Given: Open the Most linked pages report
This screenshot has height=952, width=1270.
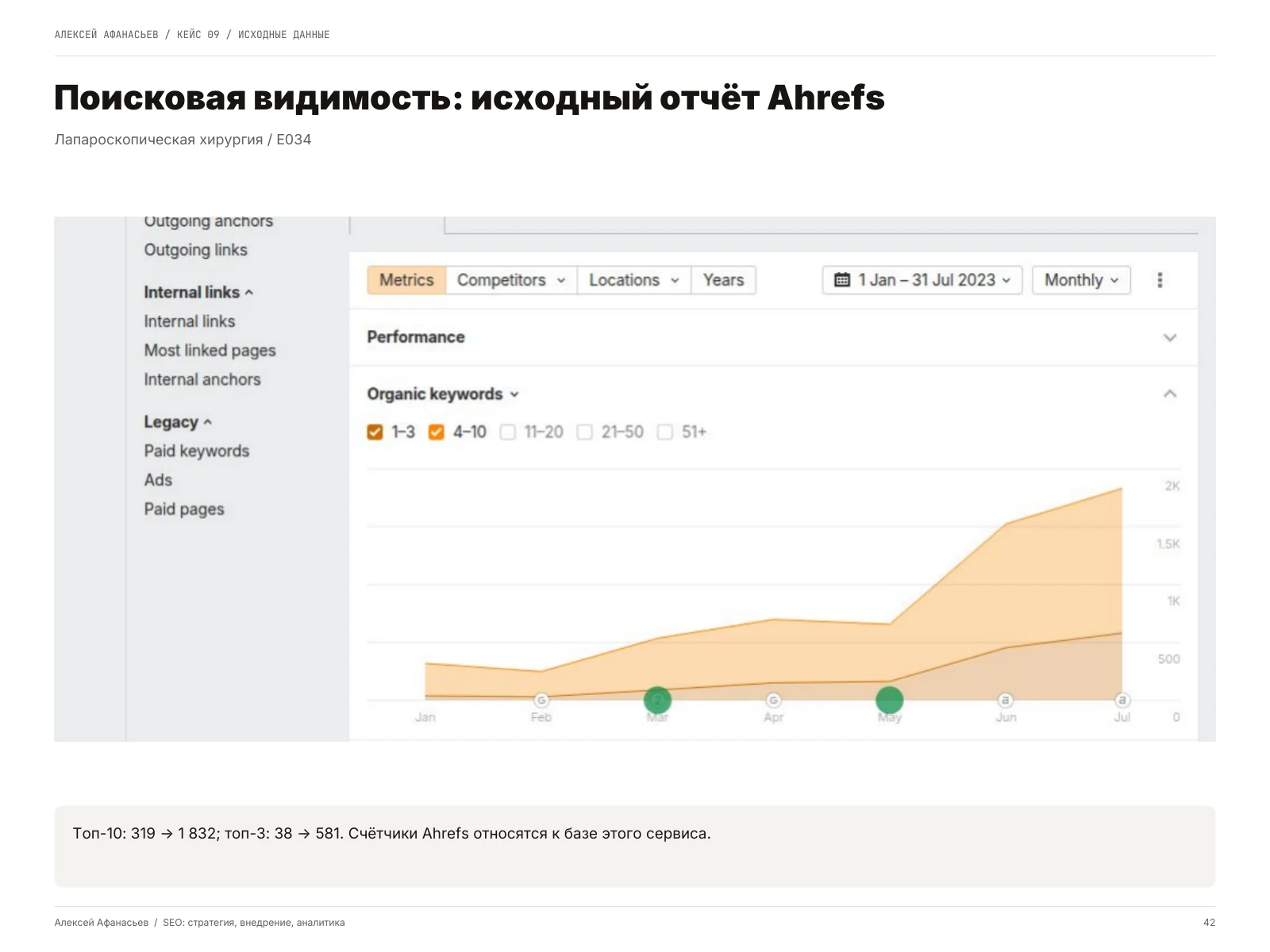Looking at the screenshot, I should point(210,351).
